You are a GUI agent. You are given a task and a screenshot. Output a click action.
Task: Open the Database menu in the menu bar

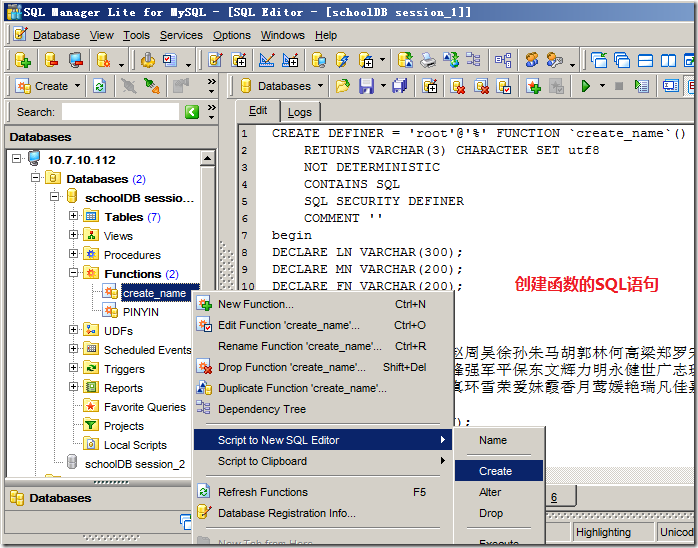coord(56,35)
